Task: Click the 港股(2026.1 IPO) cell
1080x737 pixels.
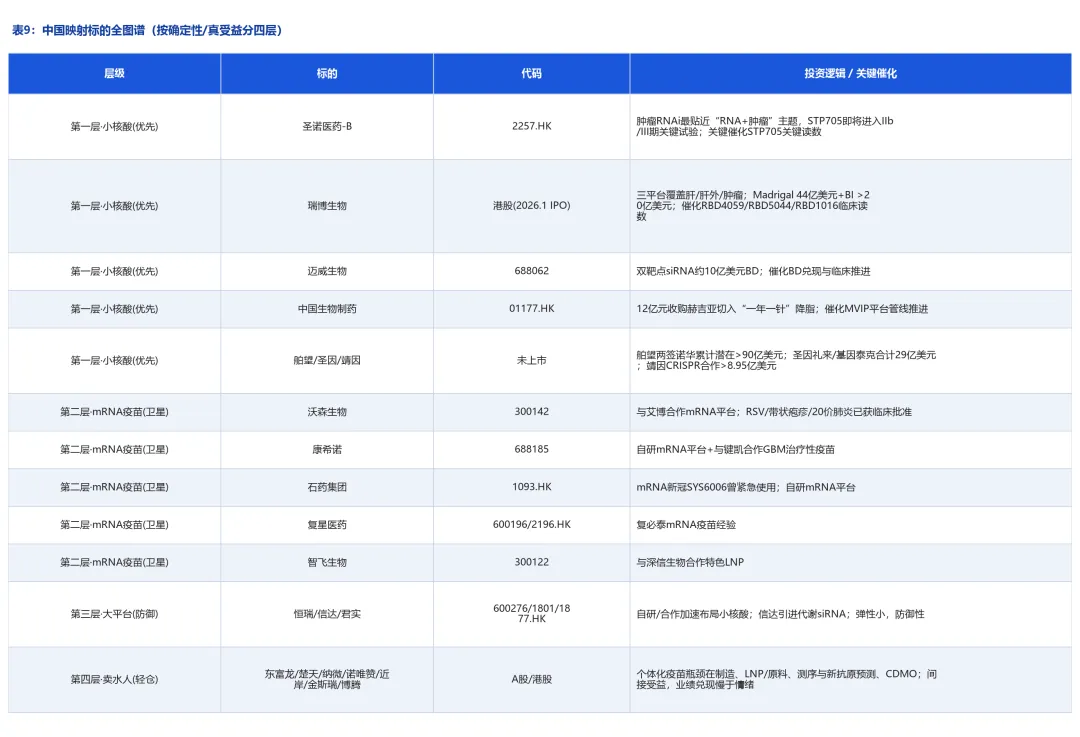Action: pos(532,206)
